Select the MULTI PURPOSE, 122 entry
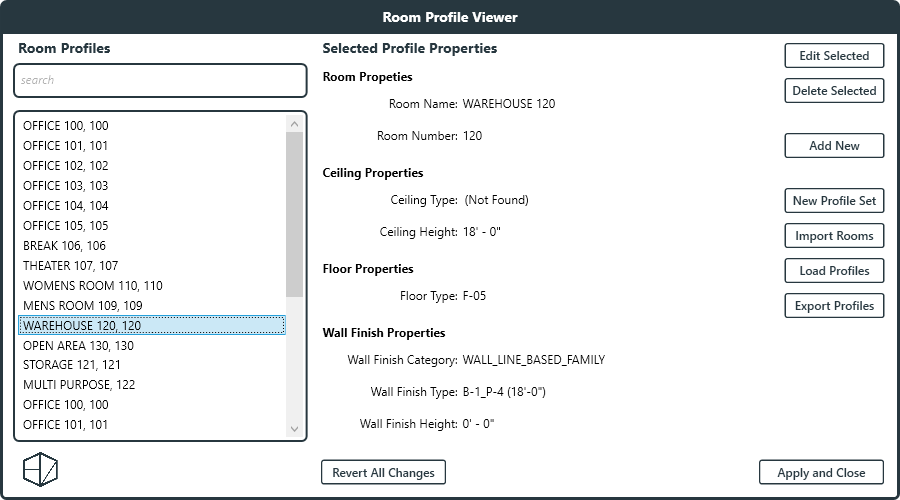 pyautogui.click(x=79, y=385)
